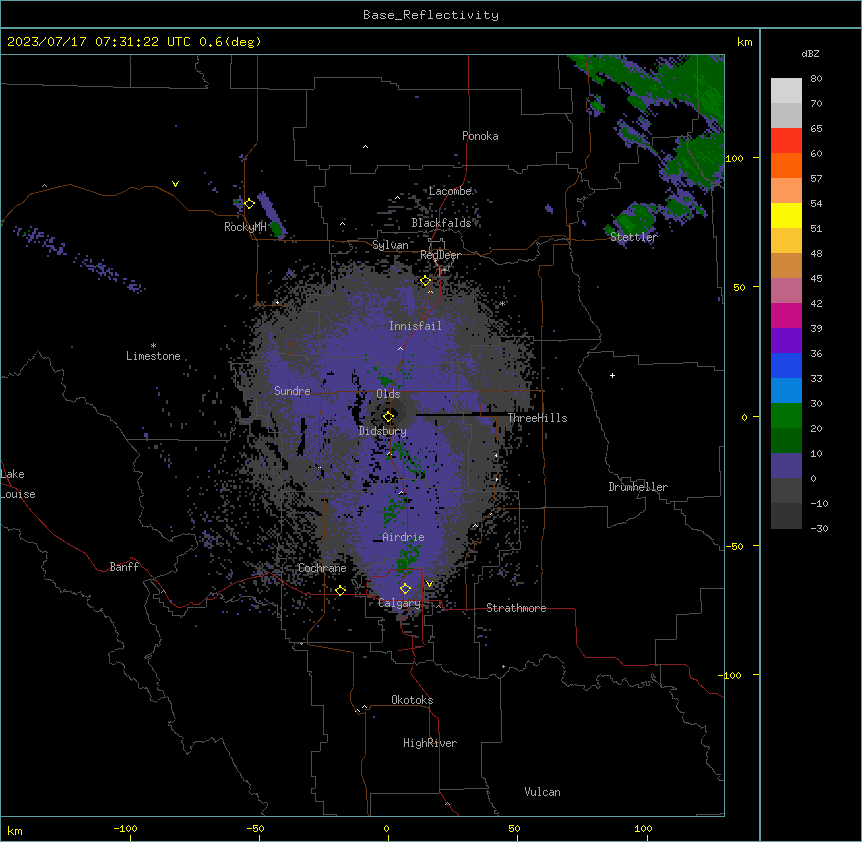Click the km unit label at top right
862x842 pixels.
tap(744, 42)
